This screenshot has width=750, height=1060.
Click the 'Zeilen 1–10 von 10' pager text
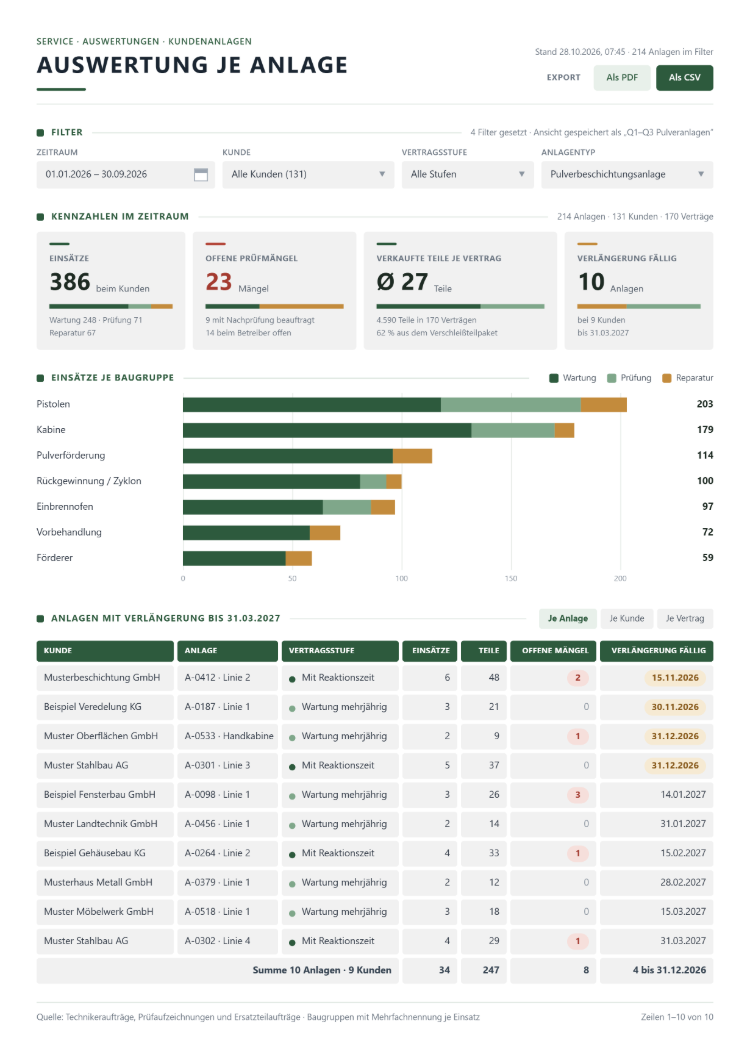pos(677,1017)
